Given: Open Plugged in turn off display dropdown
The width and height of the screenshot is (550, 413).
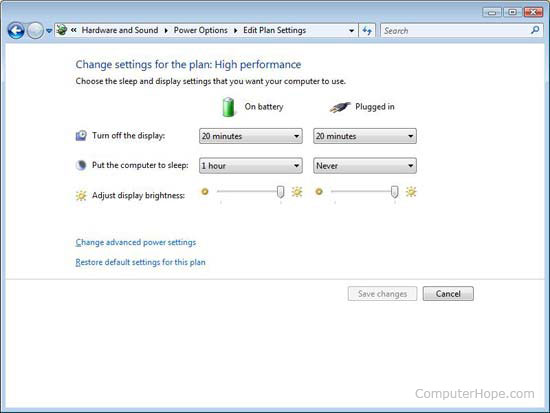Looking at the screenshot, I should [x=365, y=136].
